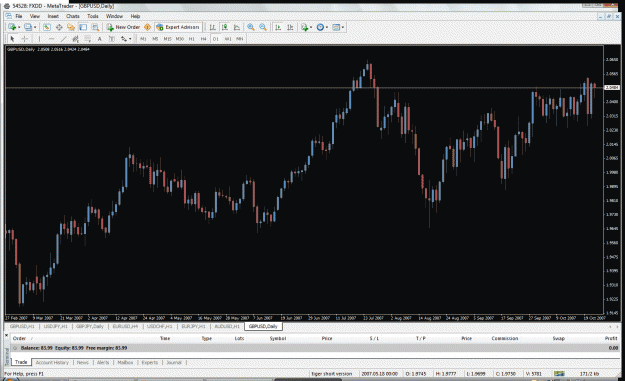The width and height of the screenshot is (625, 381).
Task: Toggle the Market Watch window icon
Action: (x=47, y=27)
